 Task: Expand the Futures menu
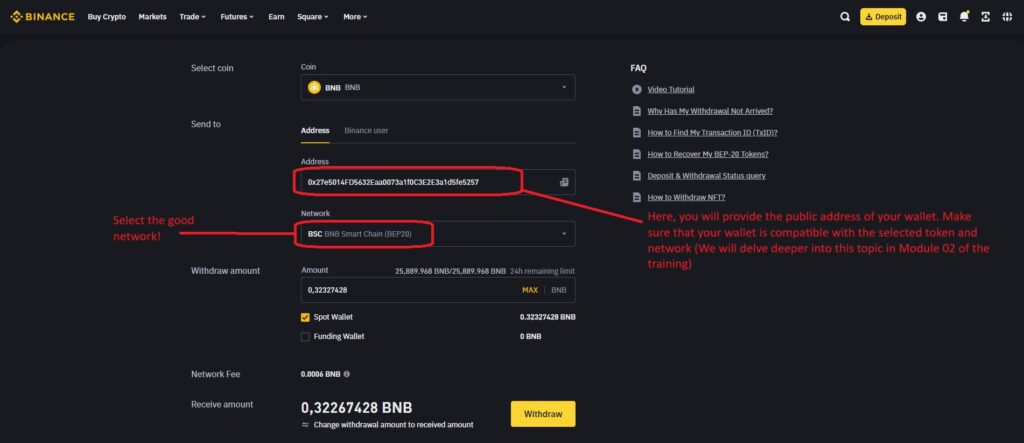(x=237, y=17)
